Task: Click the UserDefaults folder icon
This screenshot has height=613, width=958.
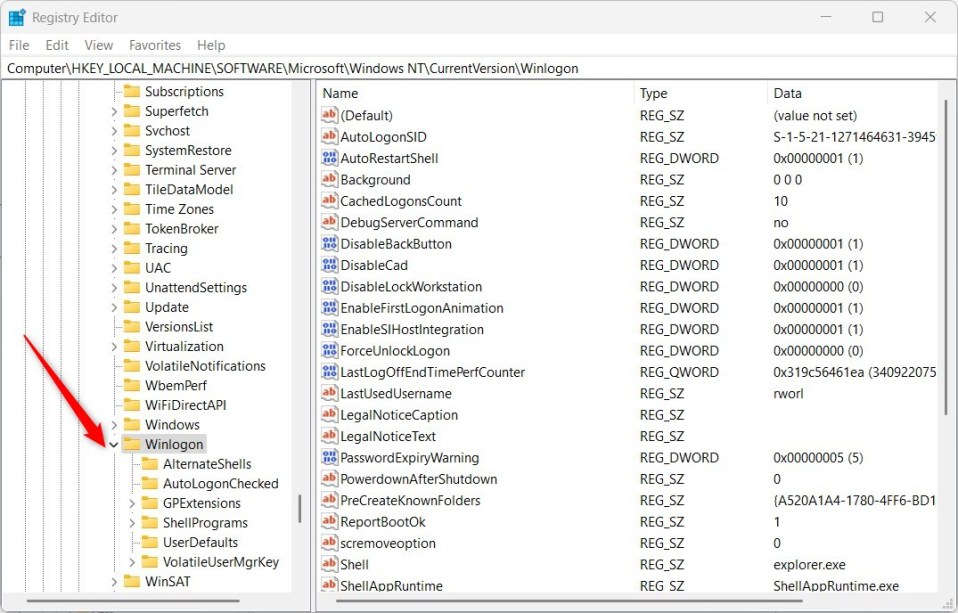Action: pos(150,542)
